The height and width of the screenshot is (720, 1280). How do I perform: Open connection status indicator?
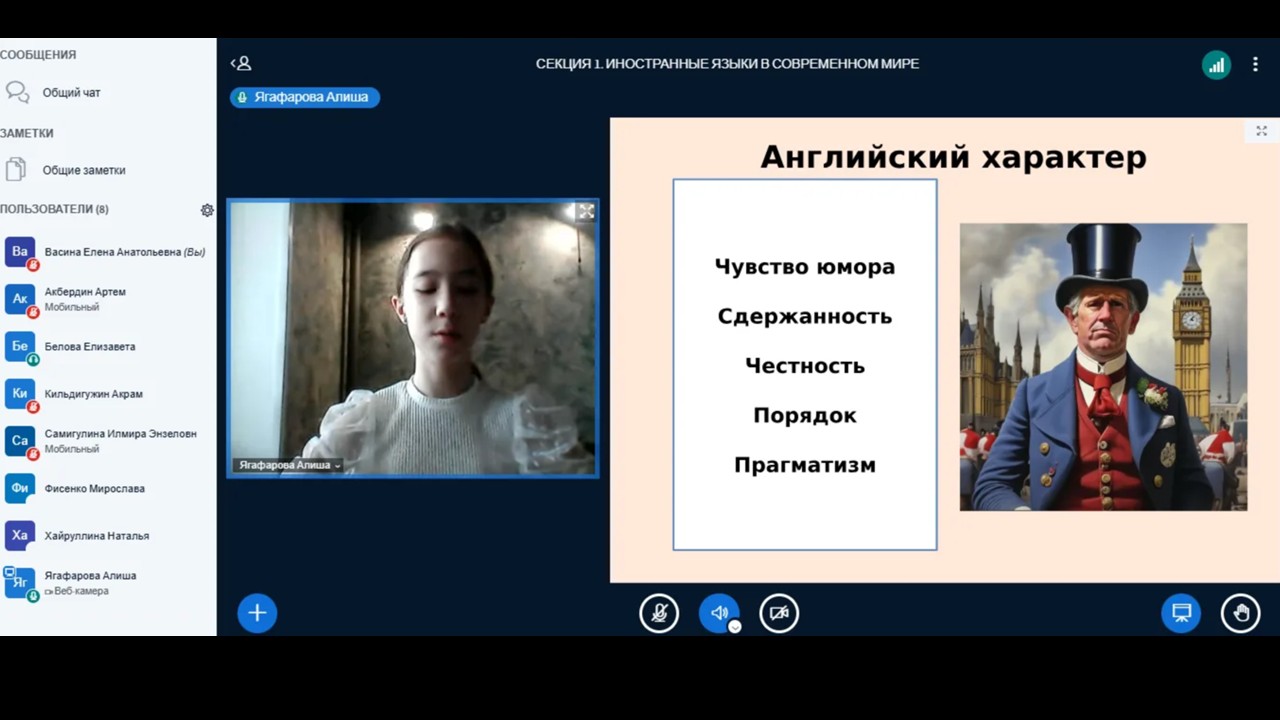pyautogui.click(x=1216, y=65)
